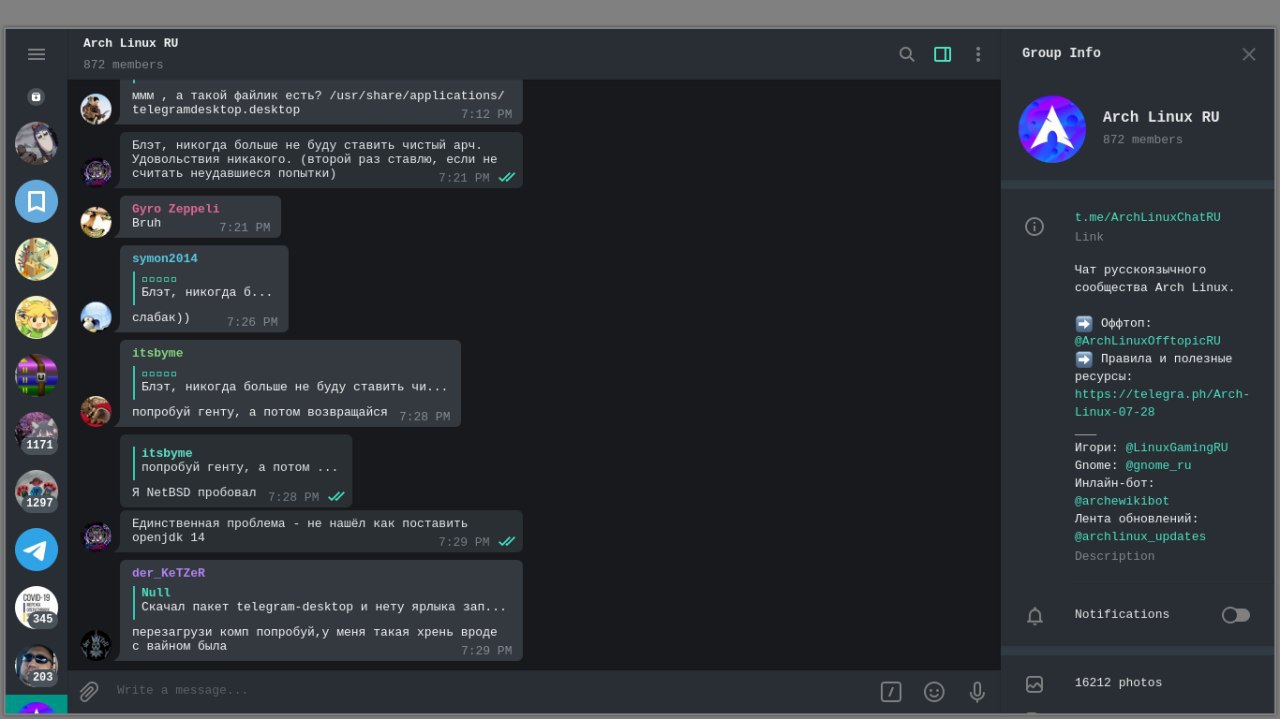Close the Group Info panel
This screenshot has width=1280, height=719.
1249,54
